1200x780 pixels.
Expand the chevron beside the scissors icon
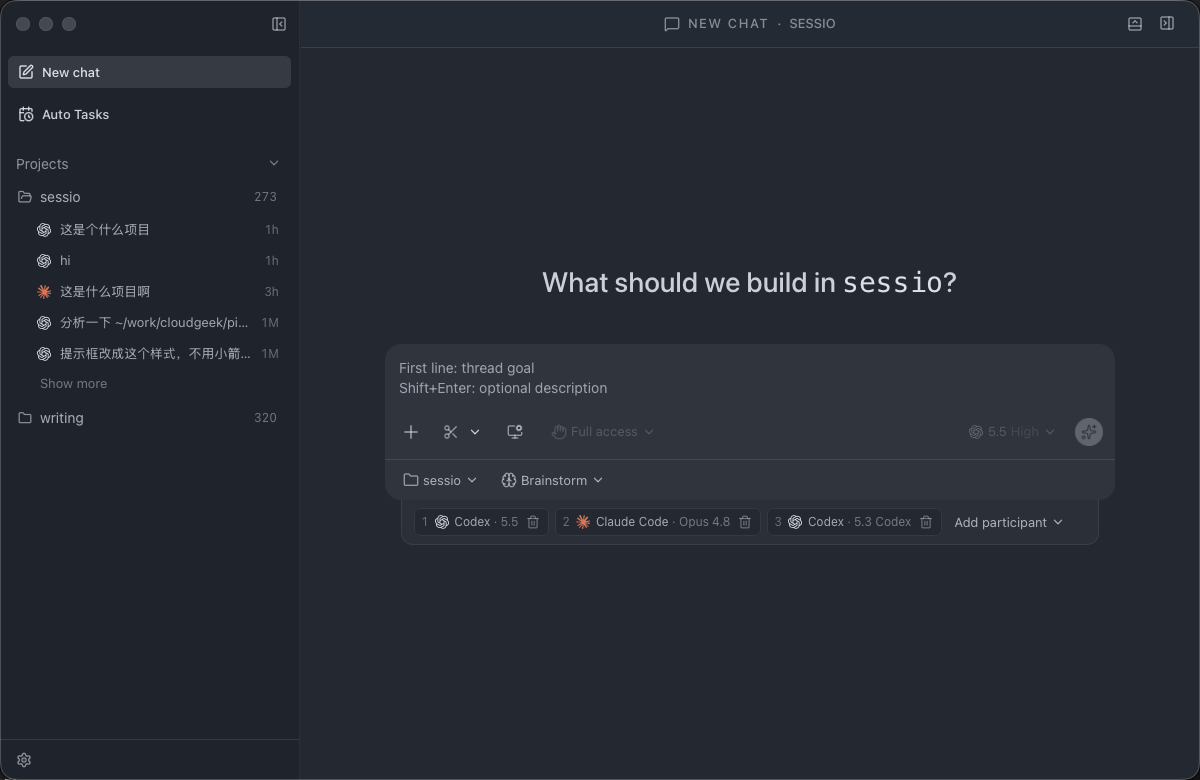(475, 432)
